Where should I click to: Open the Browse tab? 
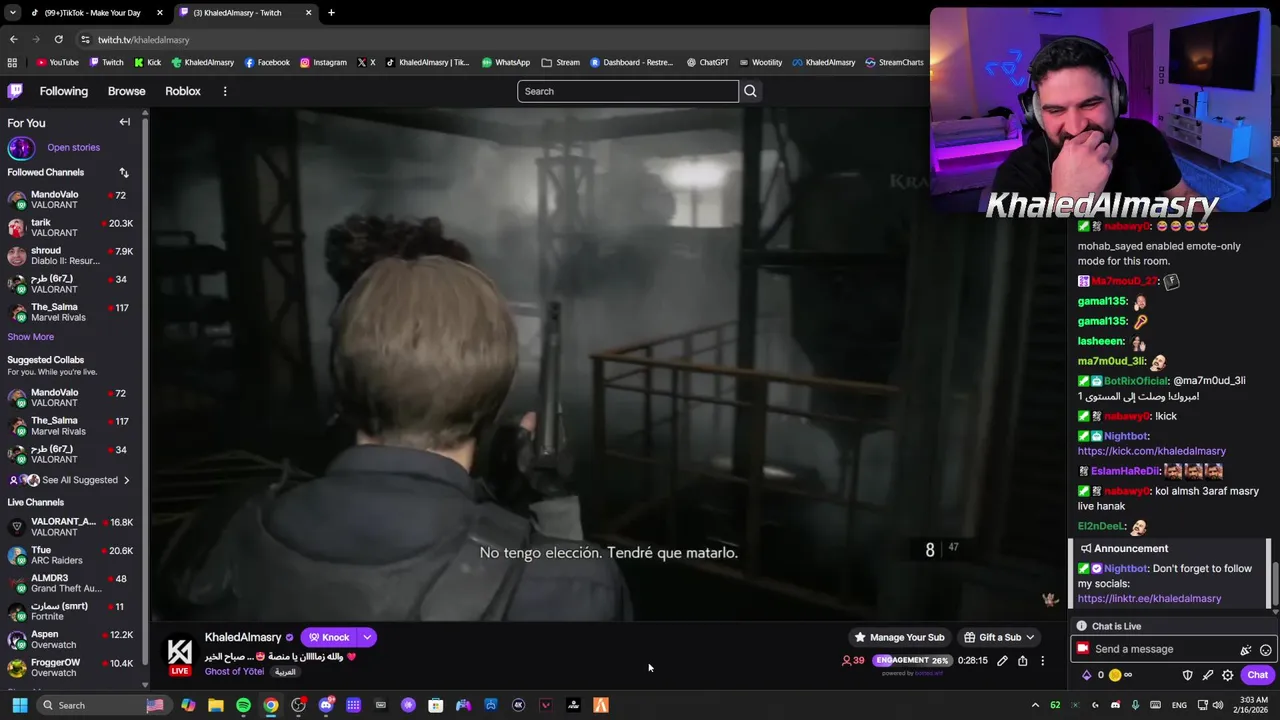click(127, 91)
